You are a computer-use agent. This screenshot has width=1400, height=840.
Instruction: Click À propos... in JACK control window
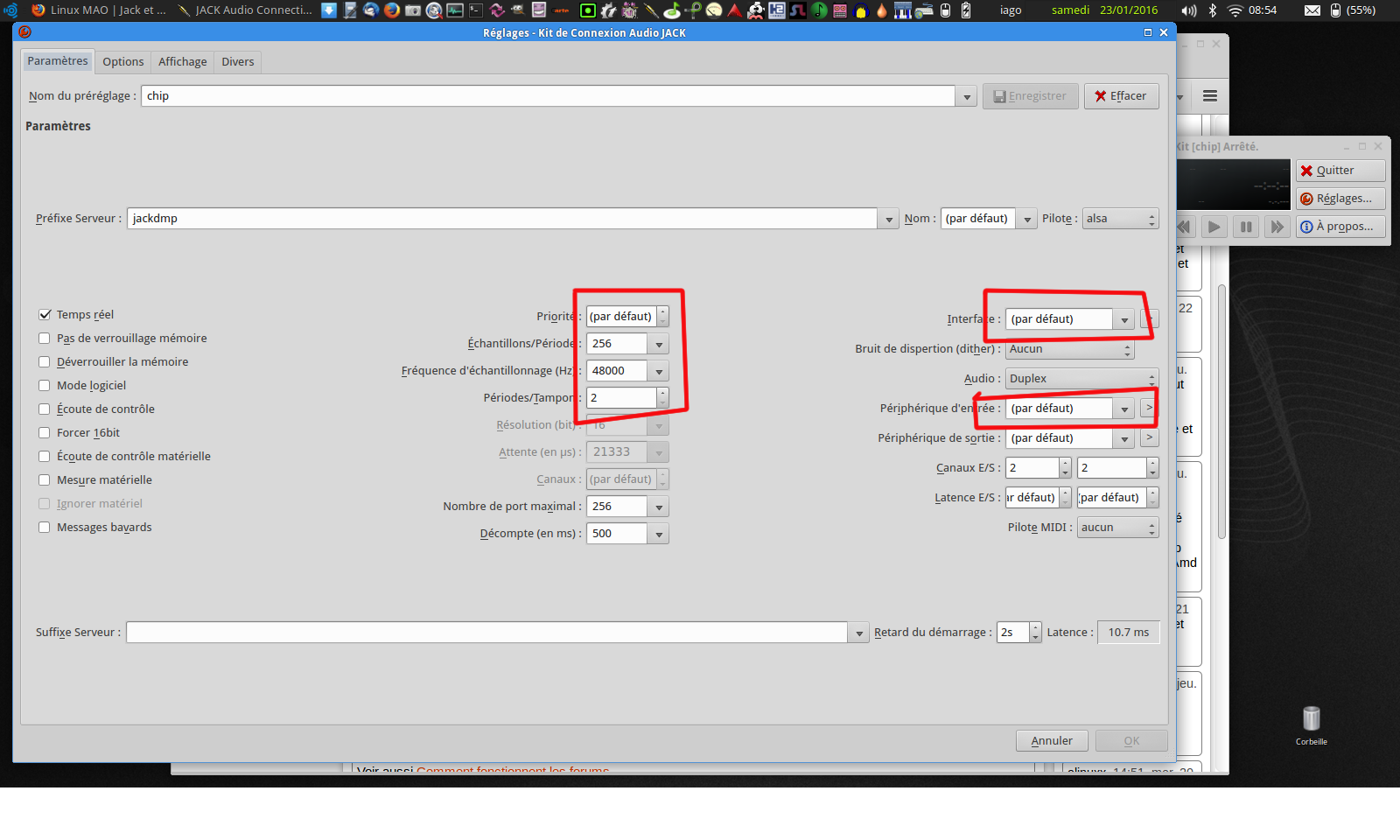1340,227
